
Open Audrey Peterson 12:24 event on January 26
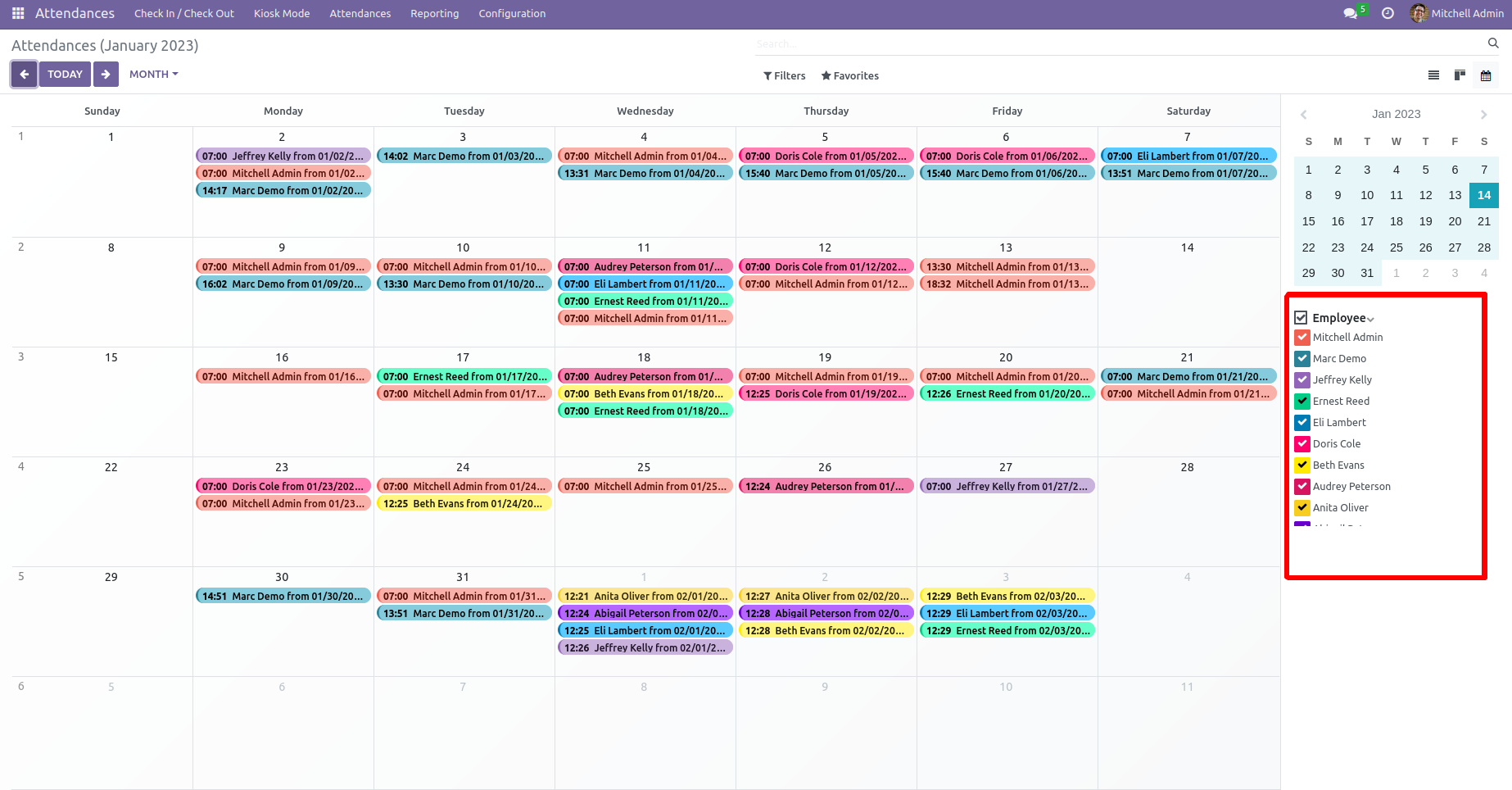pyautogui.click(x=826, y=486)
